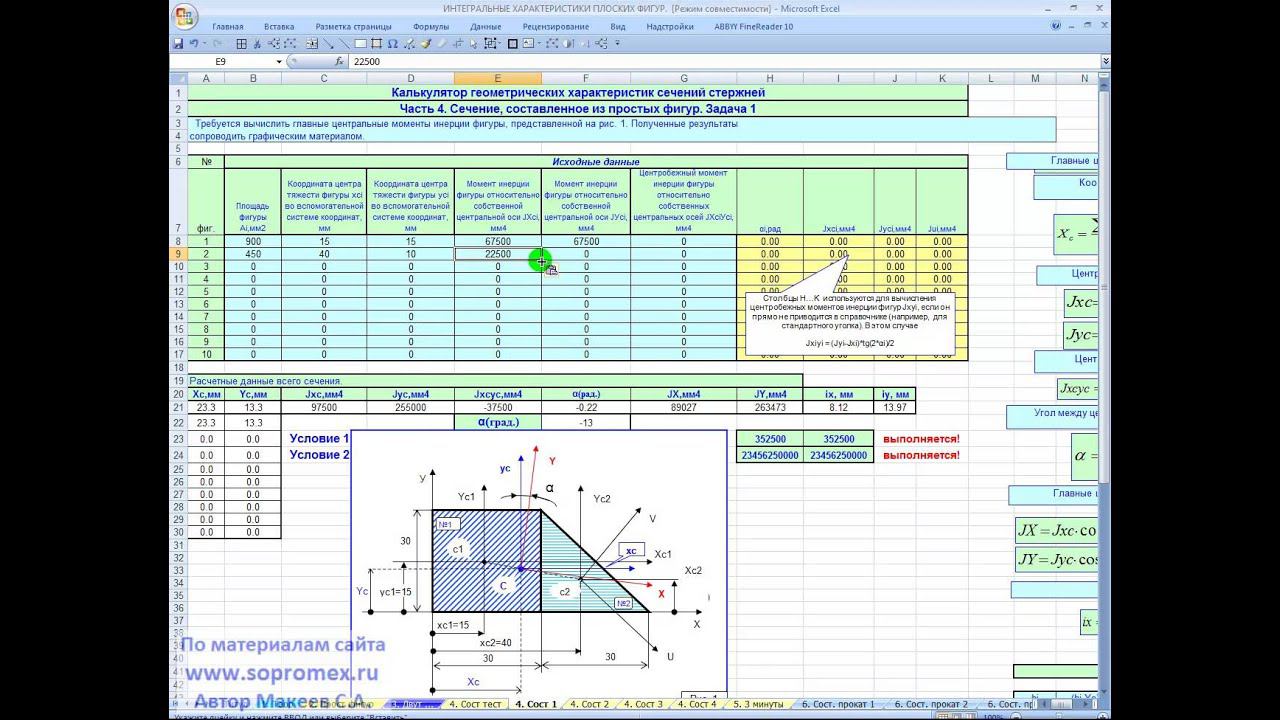Screen dimensions: 1280x720
Task: Switch to the '4. Сост тест' sheet tab
Action: point(475,704)
